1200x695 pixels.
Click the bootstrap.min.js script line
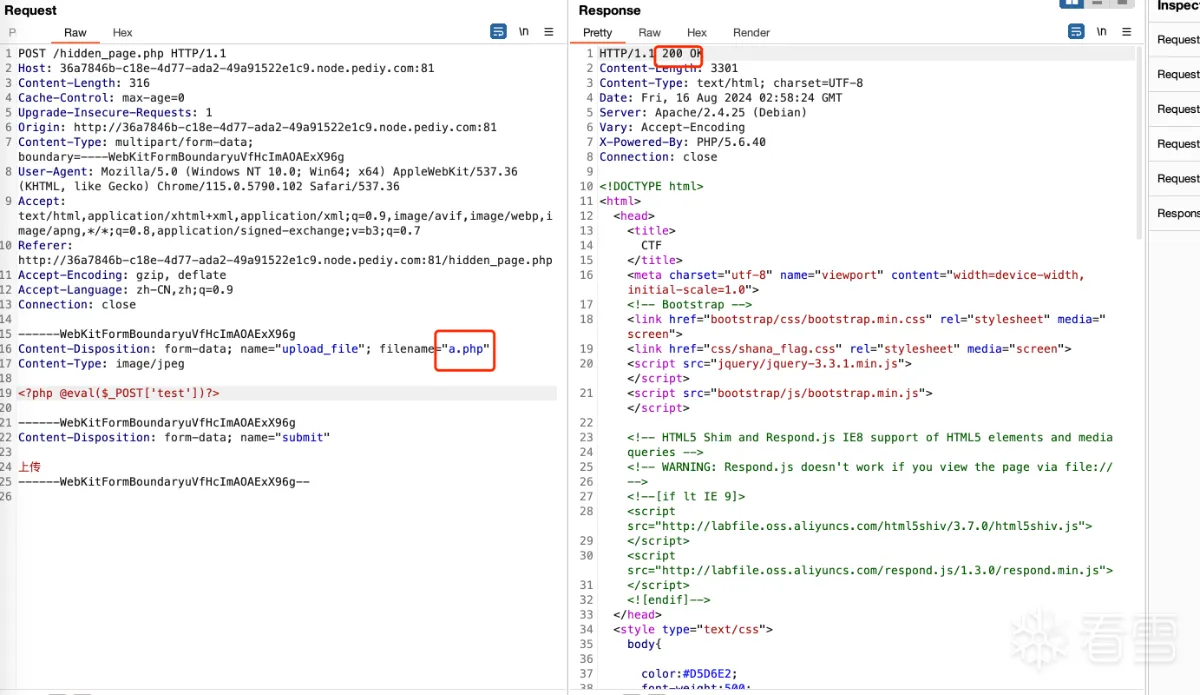[780, 393]
